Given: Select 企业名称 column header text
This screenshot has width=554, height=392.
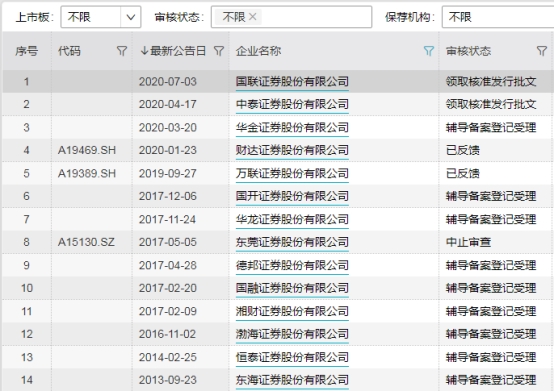Looking at the screenshot, I should coord(259,51).
